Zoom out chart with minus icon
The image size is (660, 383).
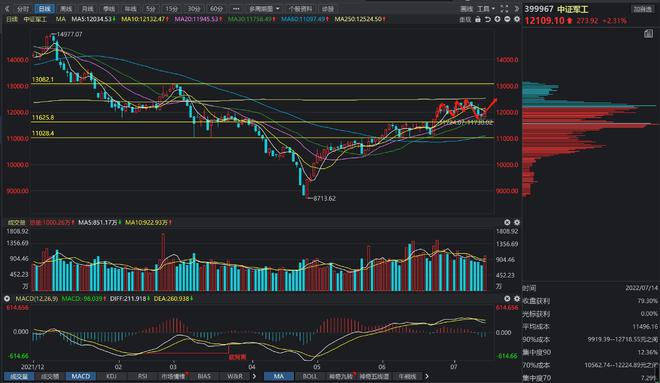click(x=507, y=19)
